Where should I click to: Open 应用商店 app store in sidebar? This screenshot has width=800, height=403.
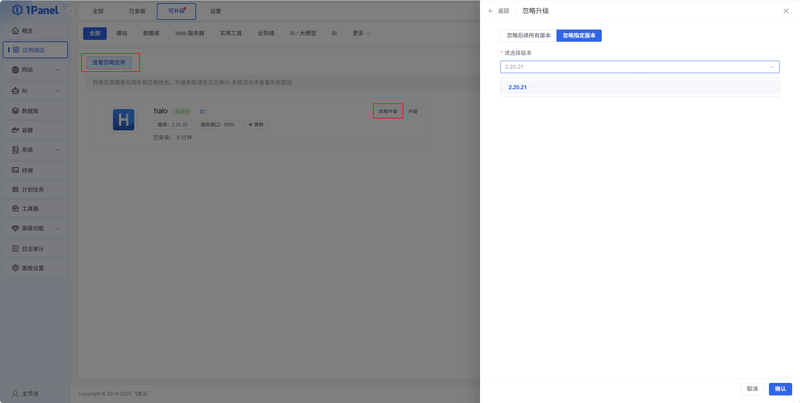point(35,50)
